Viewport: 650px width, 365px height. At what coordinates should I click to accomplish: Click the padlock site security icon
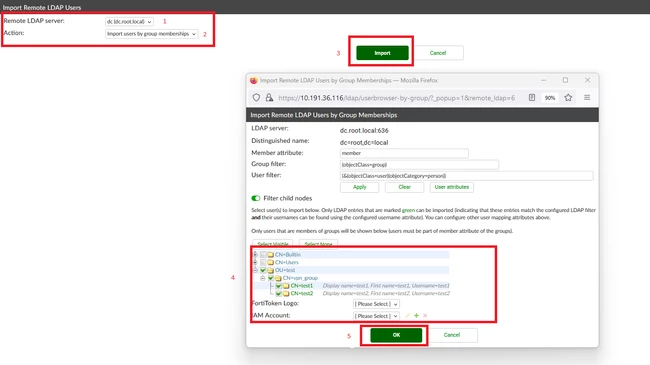[269, 97]
